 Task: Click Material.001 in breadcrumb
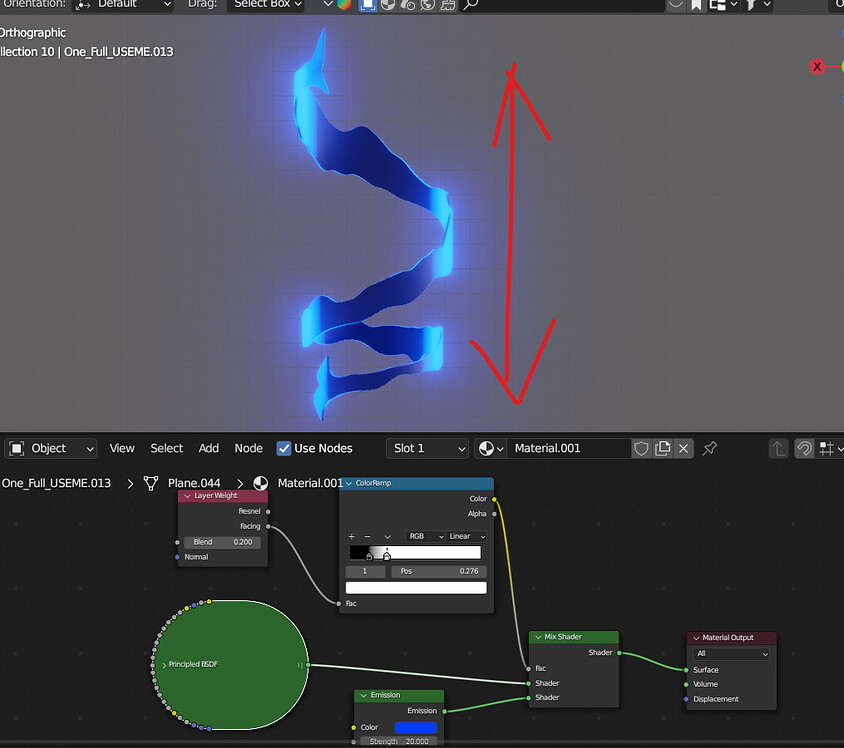click(310, 483)
